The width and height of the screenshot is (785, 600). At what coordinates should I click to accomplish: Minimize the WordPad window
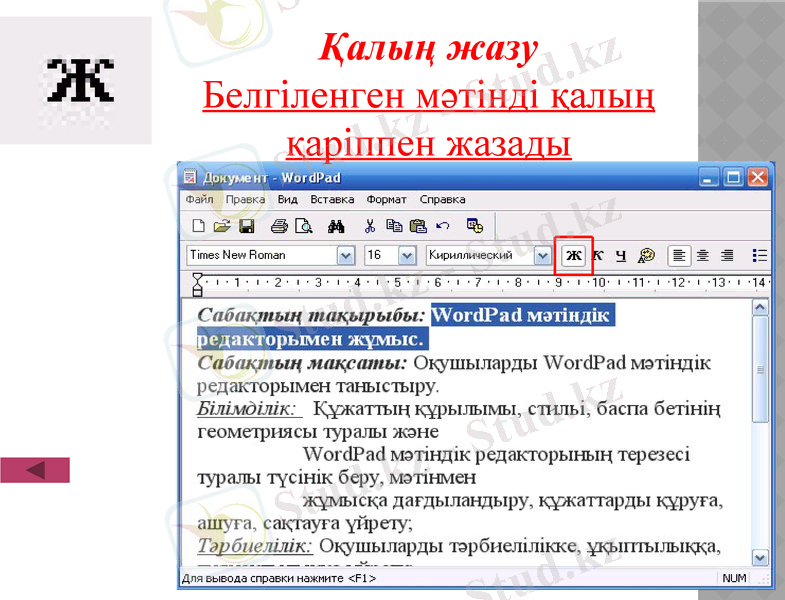[x=708, y=177]
